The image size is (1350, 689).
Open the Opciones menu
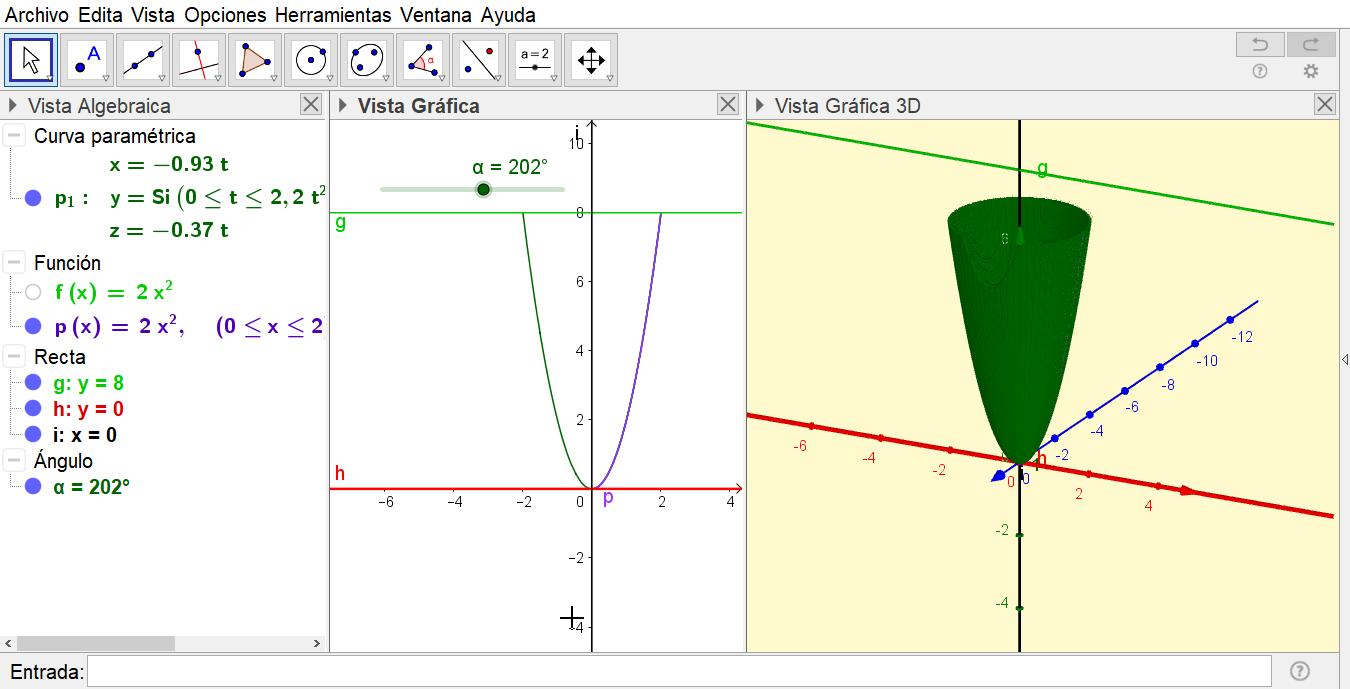pos(225,15)
